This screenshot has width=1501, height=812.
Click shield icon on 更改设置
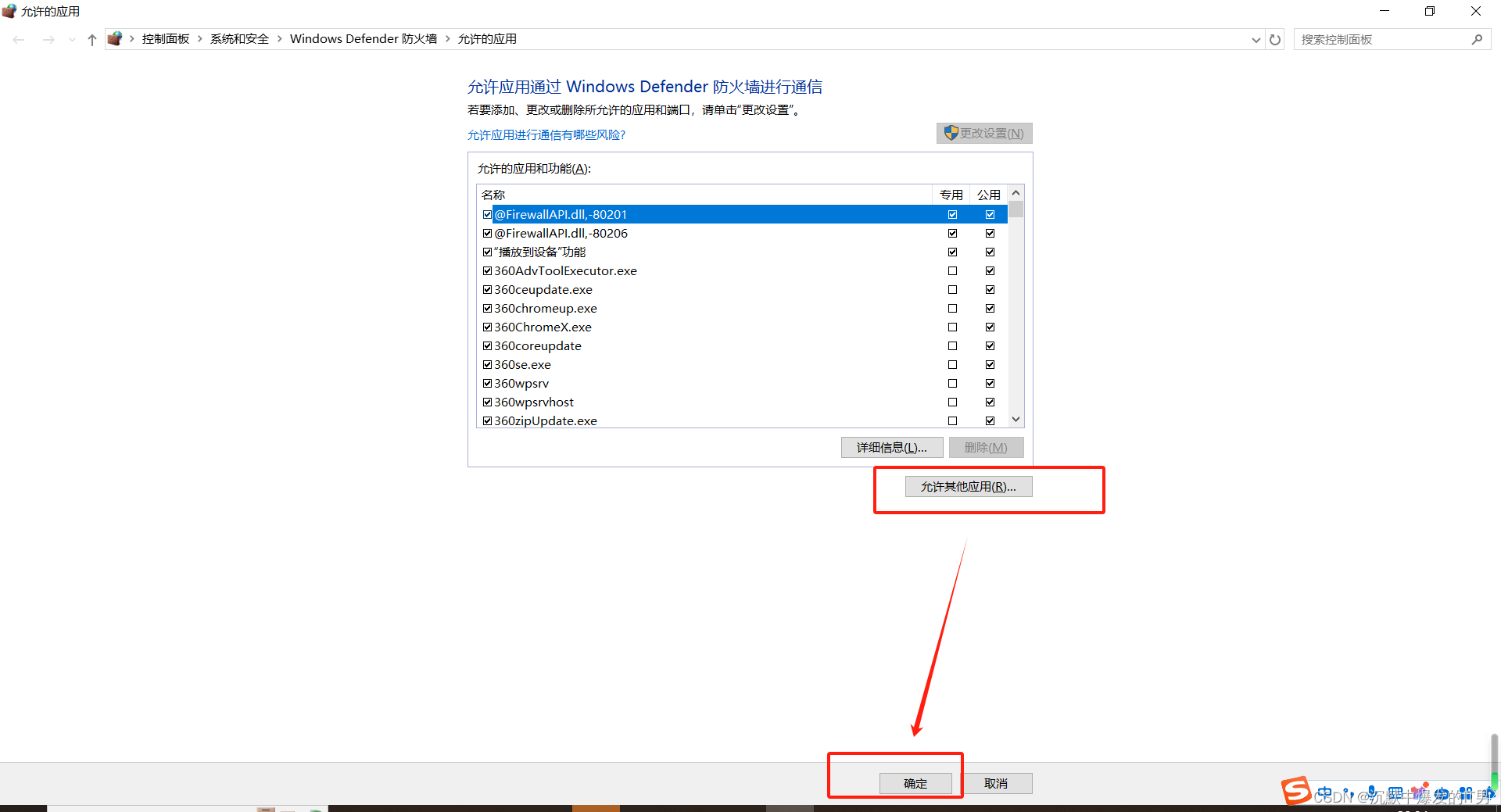(951, 133)
